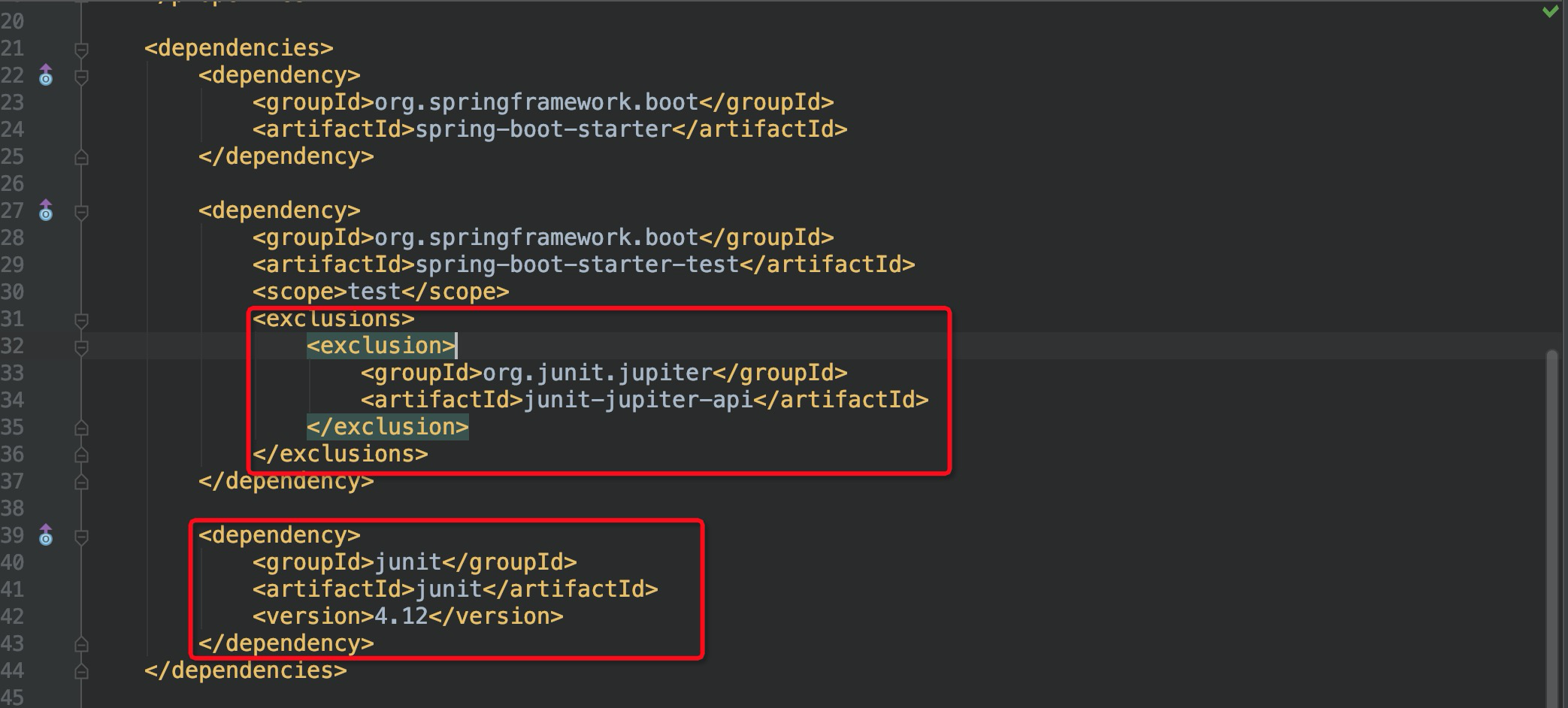Collapse the <exclusions> block at line 31
This screenshot has height=708, width=1568.
pyautogui.click(x=81, y=320)
